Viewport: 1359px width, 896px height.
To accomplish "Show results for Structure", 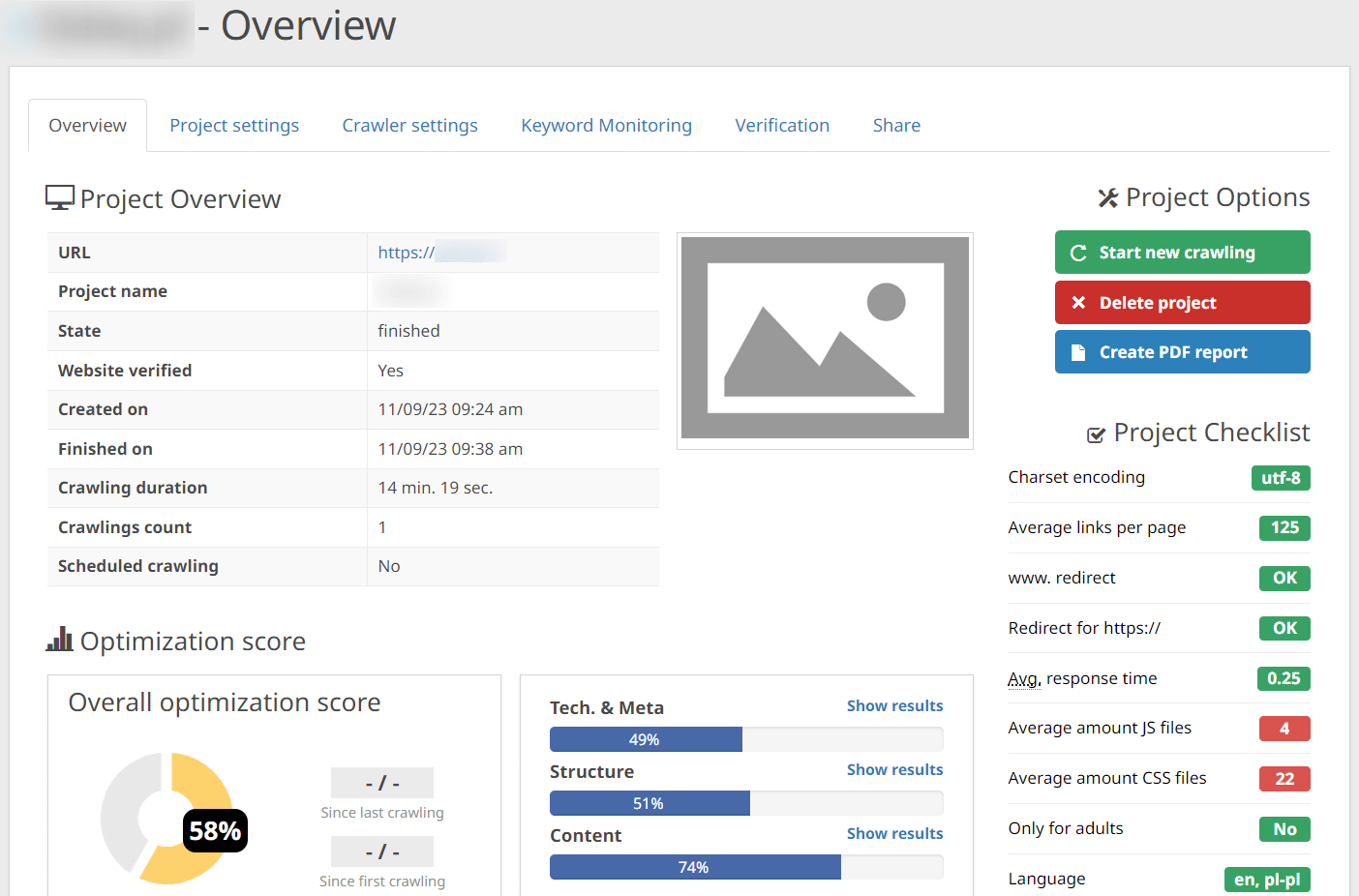I will tap(894, 770).
